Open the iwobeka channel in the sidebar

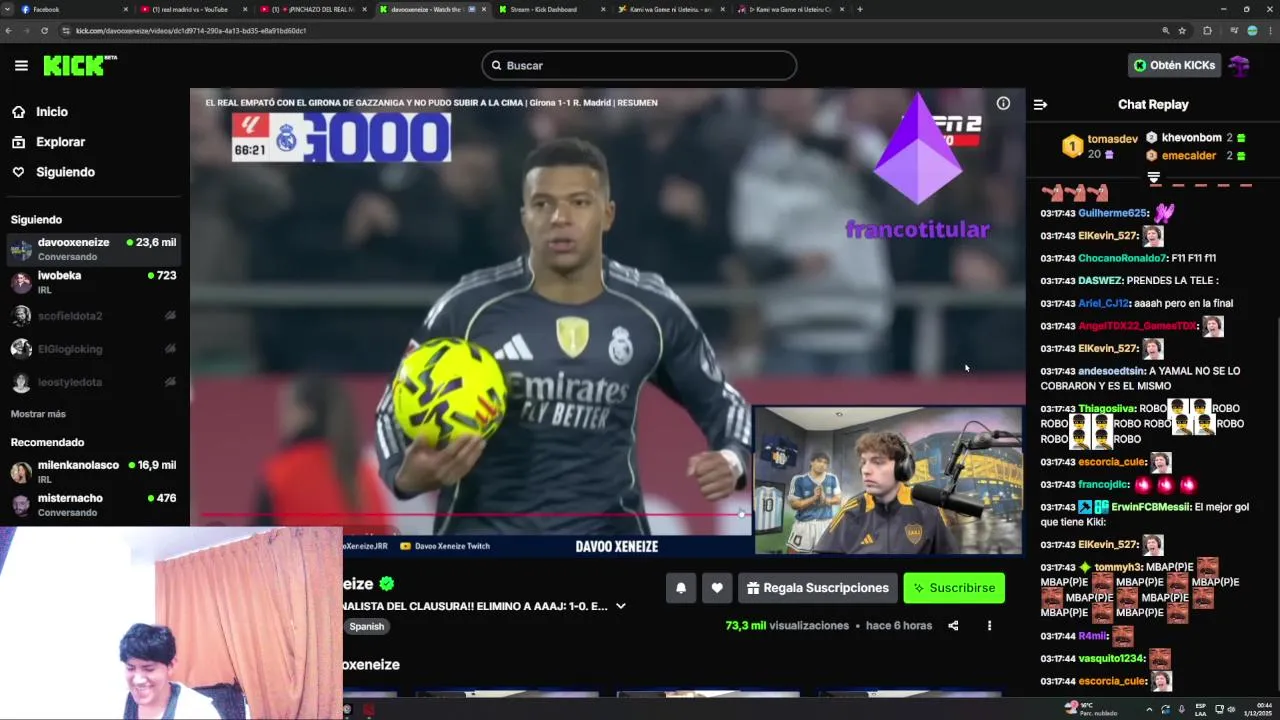94,282
